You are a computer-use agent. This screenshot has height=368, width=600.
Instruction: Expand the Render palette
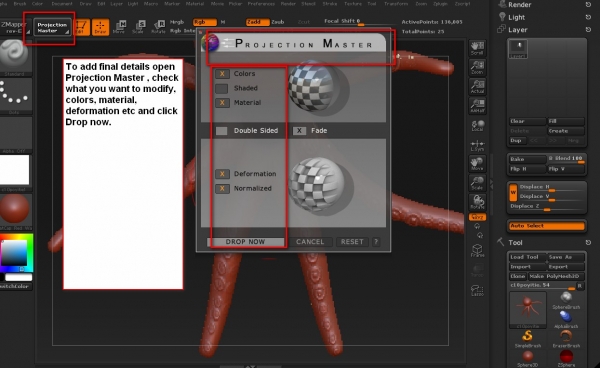[x=519, y=5]
